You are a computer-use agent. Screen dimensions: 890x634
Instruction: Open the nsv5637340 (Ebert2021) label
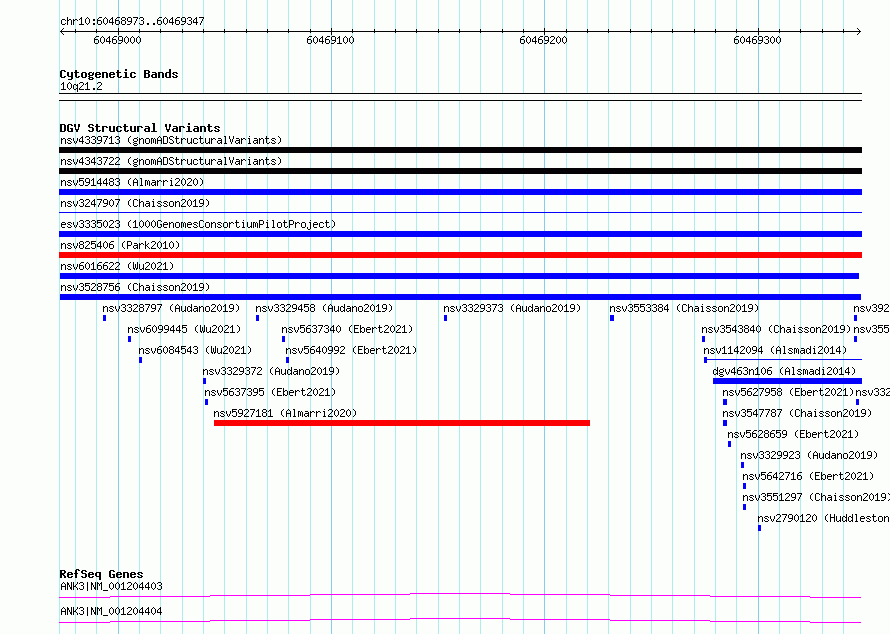coord(347,329)
